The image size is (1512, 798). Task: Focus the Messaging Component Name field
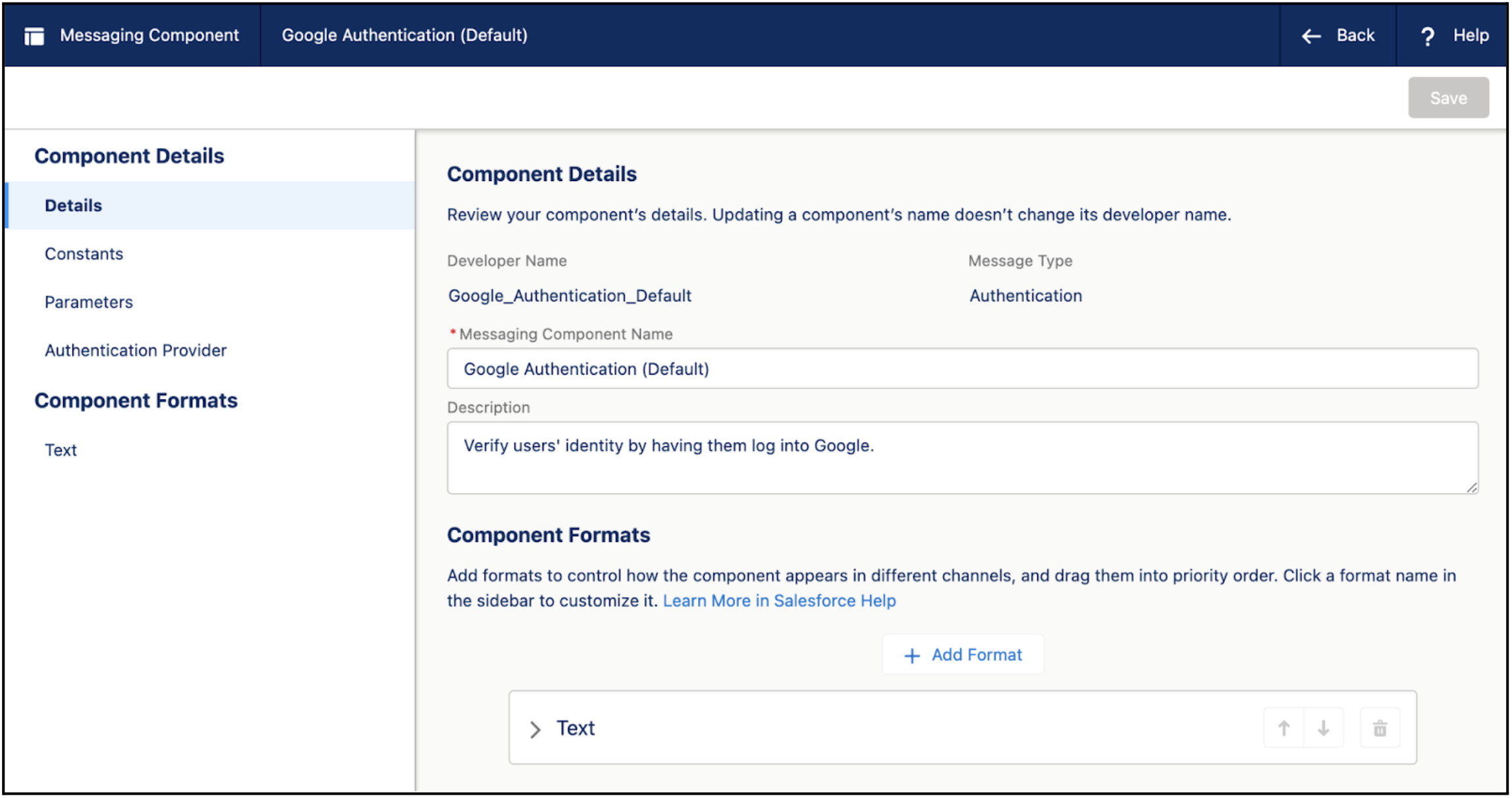[962, 369]
